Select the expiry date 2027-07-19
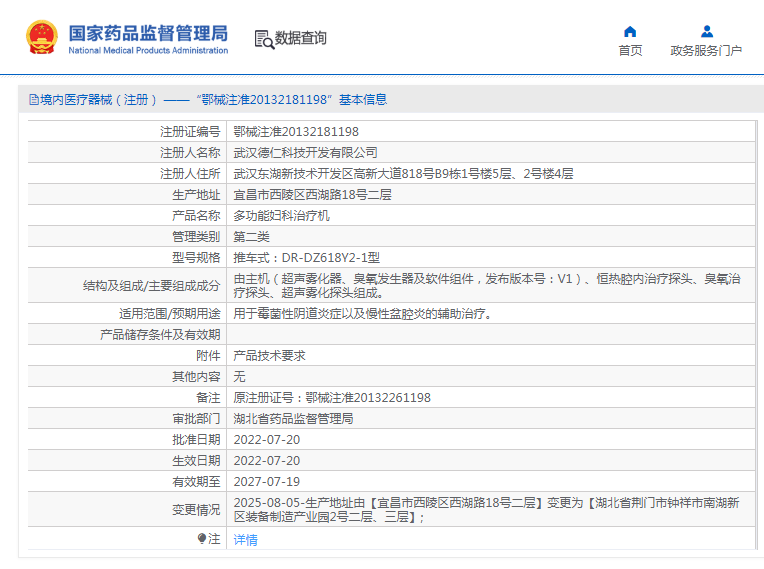Viewport: 764px width, 569px height. (x=266, y=482)
